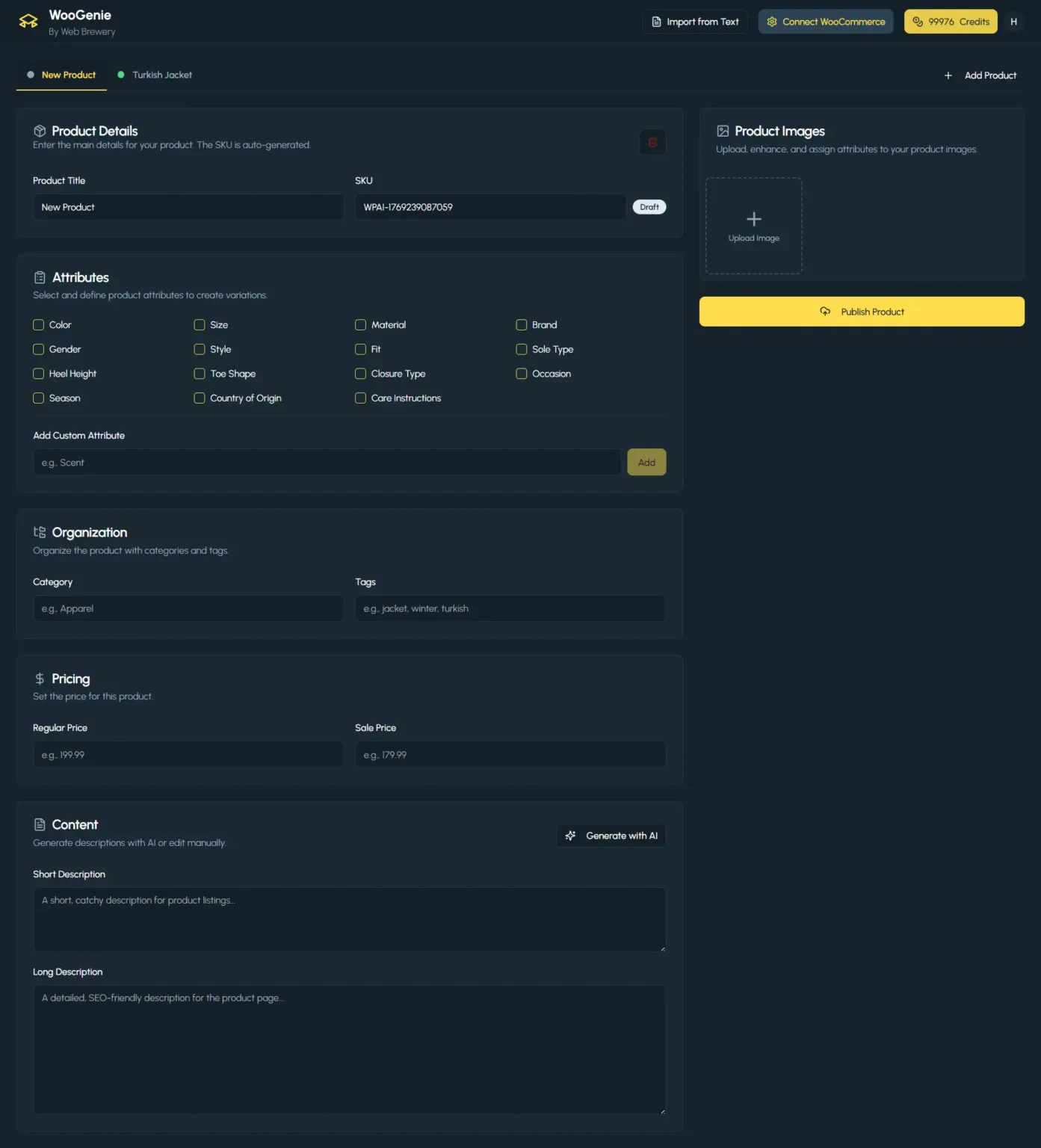
Task: Switch to the New Product tab
Action: point(61,75)
